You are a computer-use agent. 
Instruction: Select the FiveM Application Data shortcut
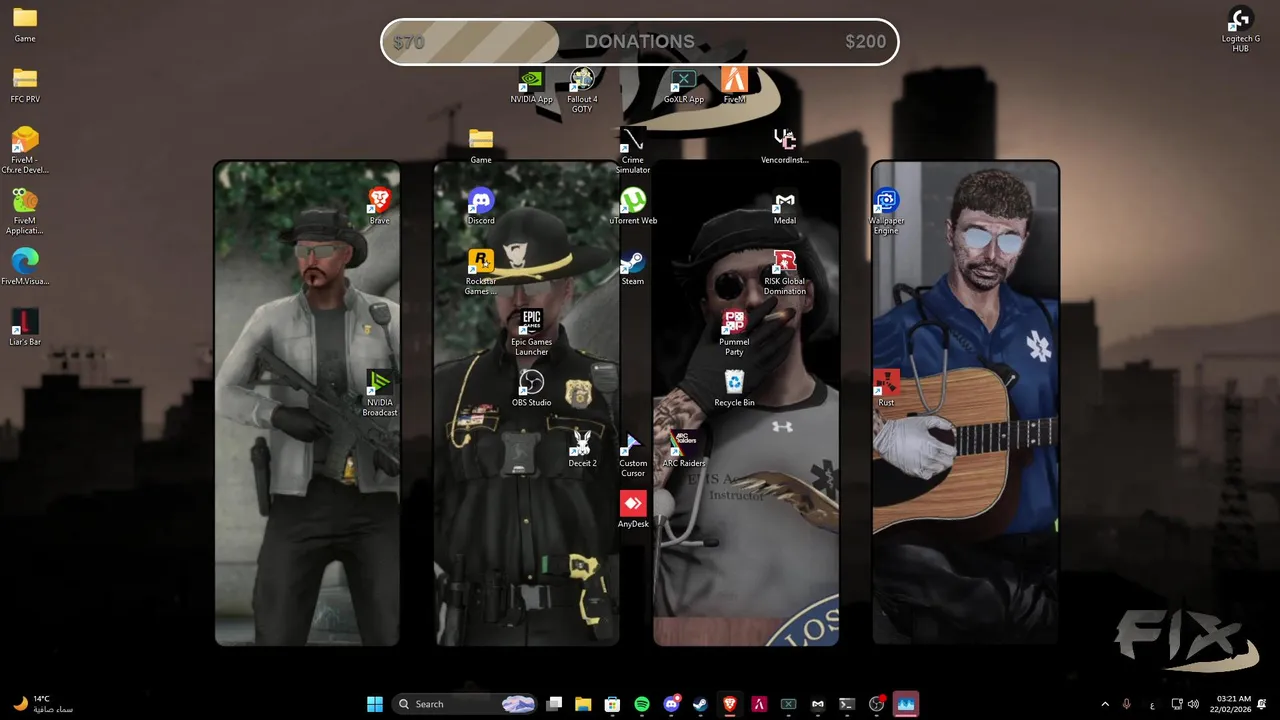[x=25, y=212]
